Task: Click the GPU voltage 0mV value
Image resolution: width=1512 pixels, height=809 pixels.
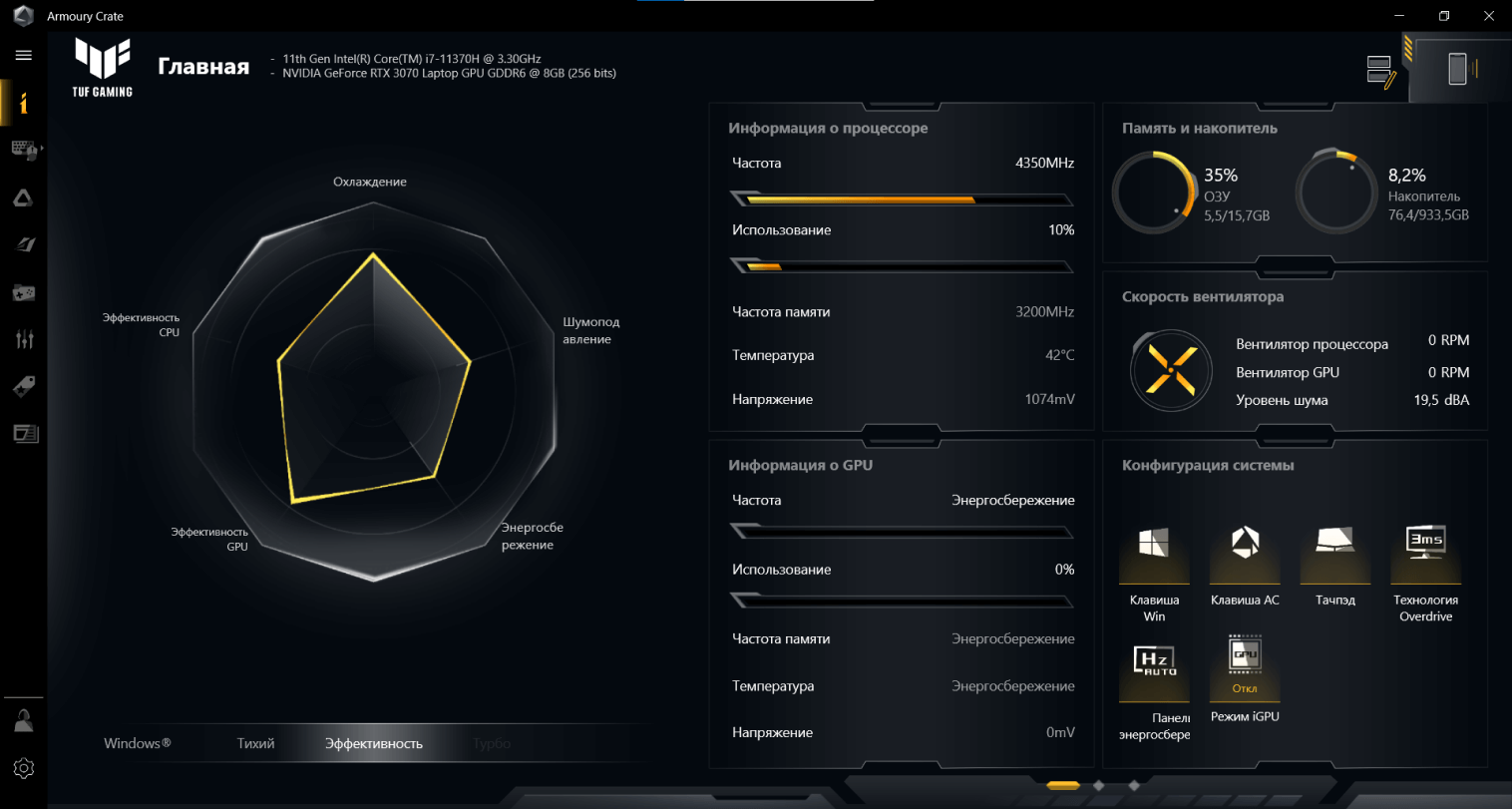Action: pyautogui.click(x=1060, y=732)
